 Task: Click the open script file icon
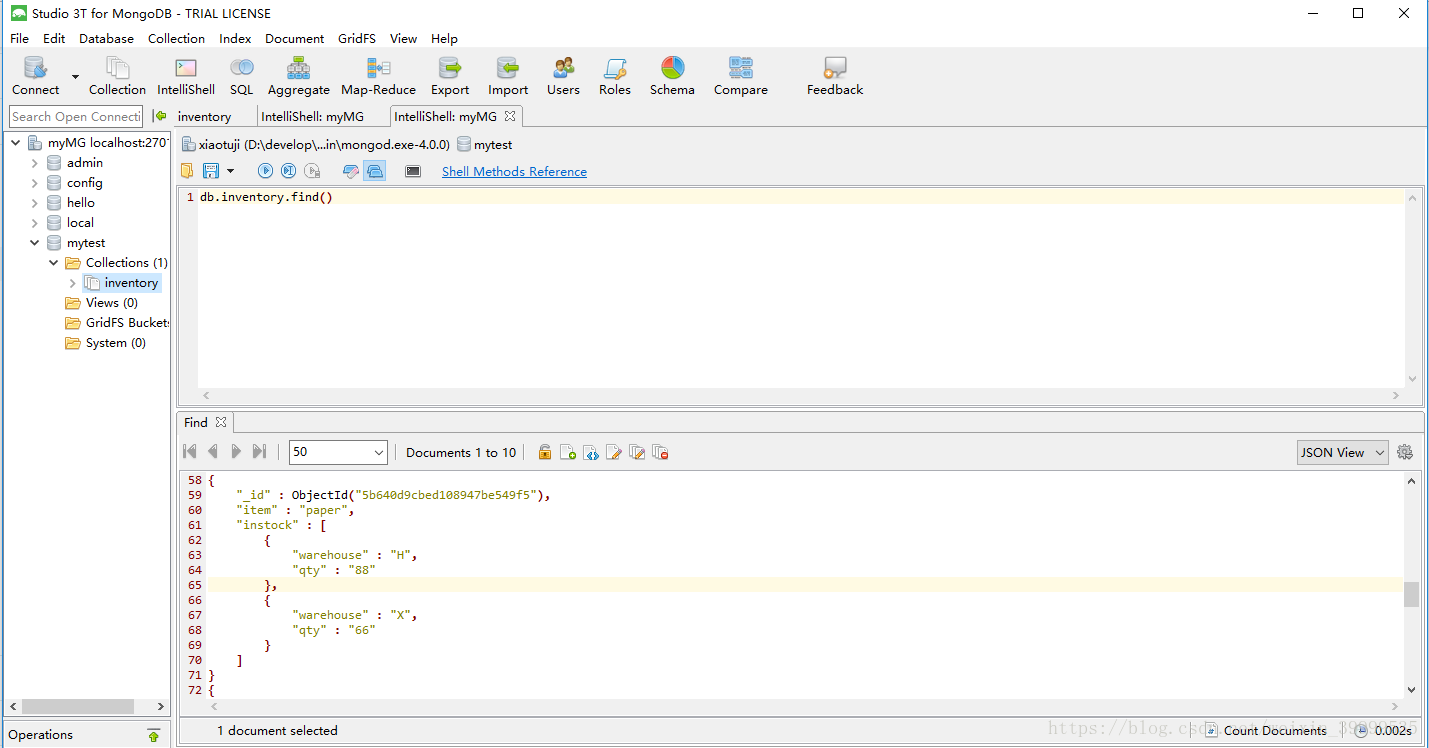188,171
